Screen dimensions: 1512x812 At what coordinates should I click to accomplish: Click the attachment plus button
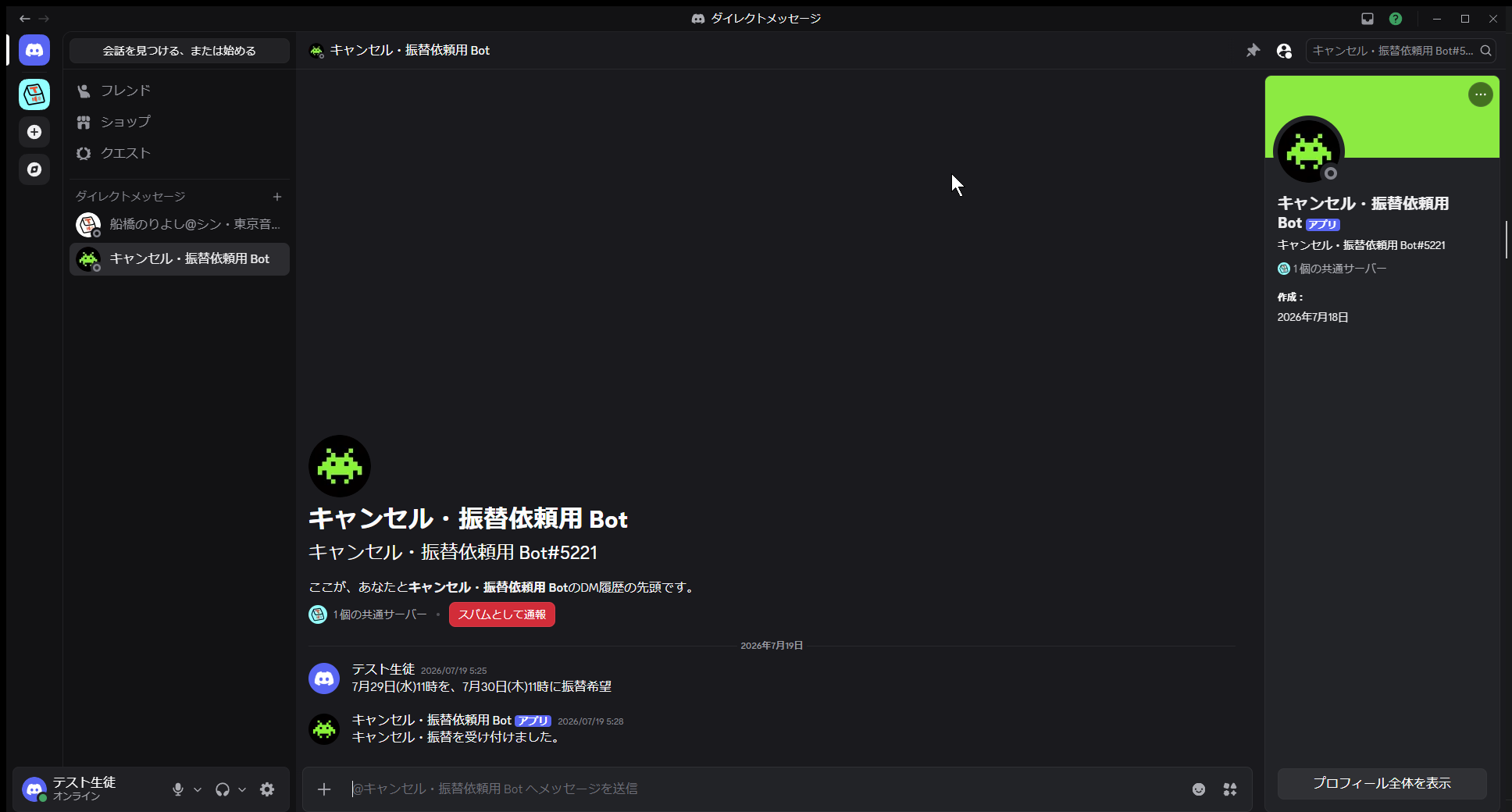tap(324, 789)
